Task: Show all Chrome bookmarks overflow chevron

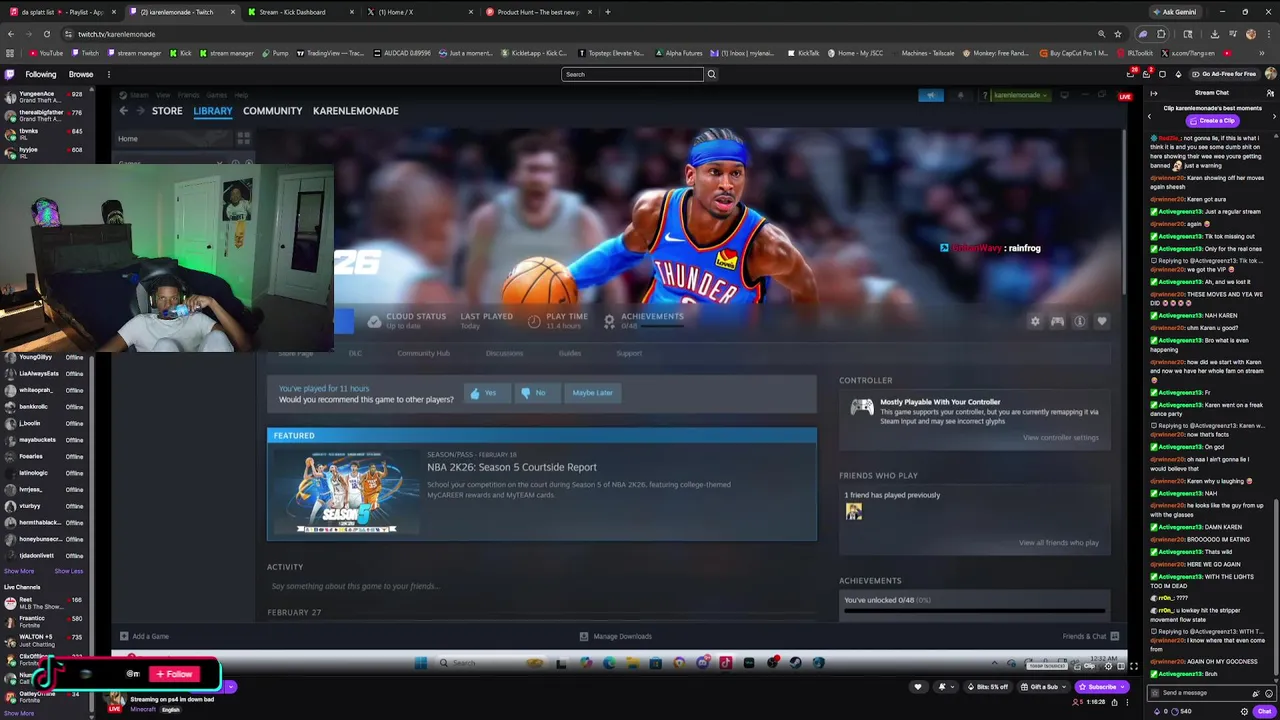Action: coord(1263,53)
